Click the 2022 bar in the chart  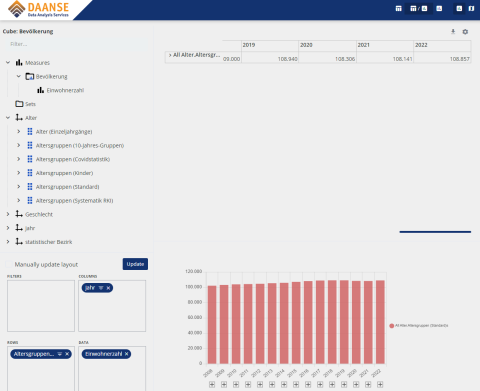[x=380, y=322]
